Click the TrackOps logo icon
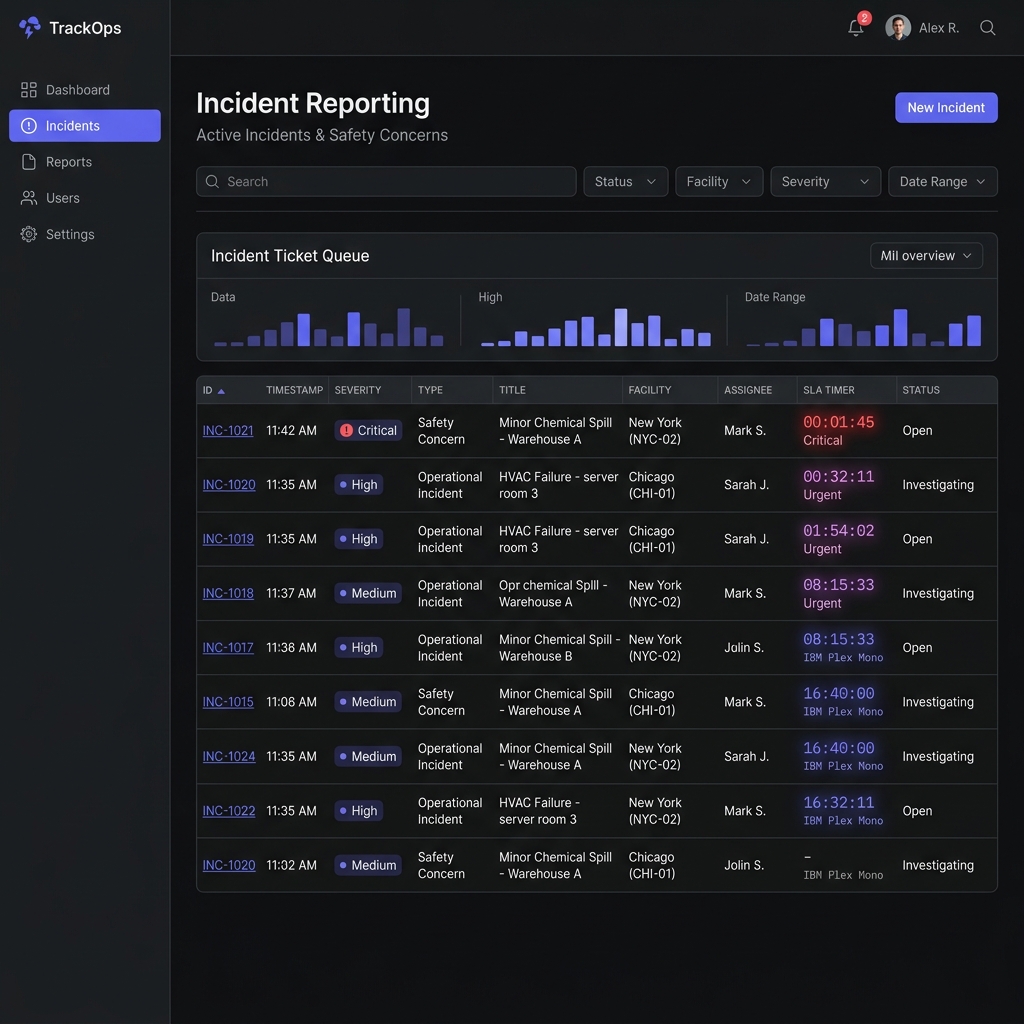Viewport: 1024px width, 1024px height. [x=29, y=27]
